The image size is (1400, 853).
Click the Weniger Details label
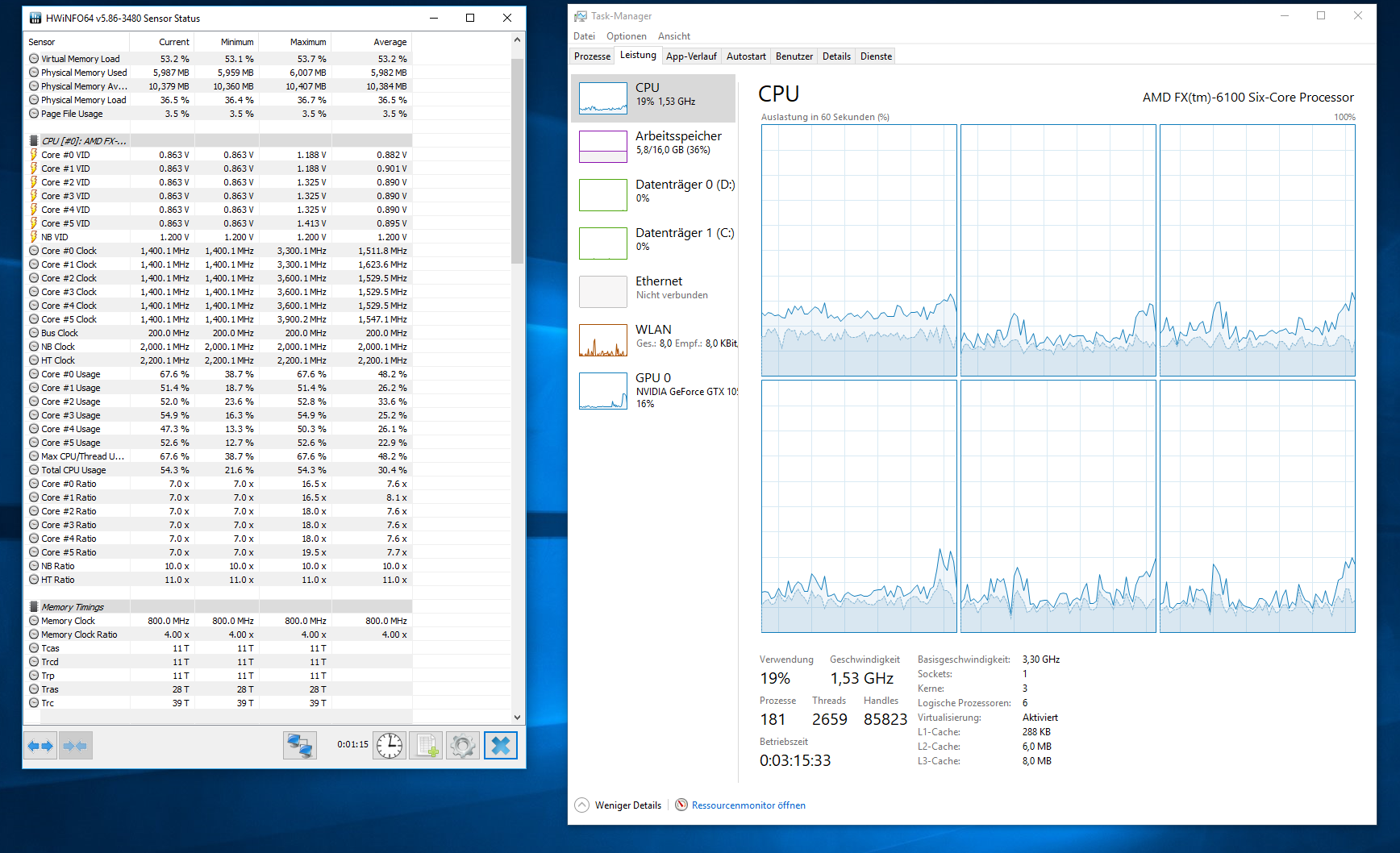628,805
